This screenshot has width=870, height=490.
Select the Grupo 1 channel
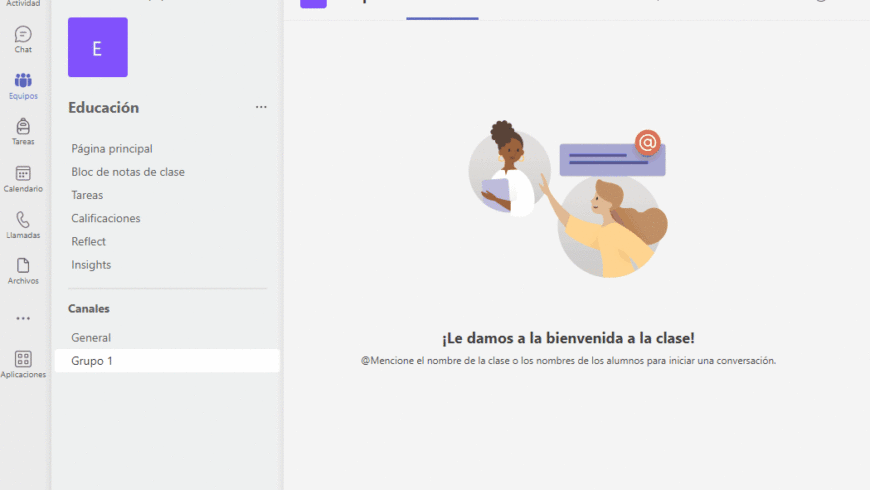coord(167,361)
